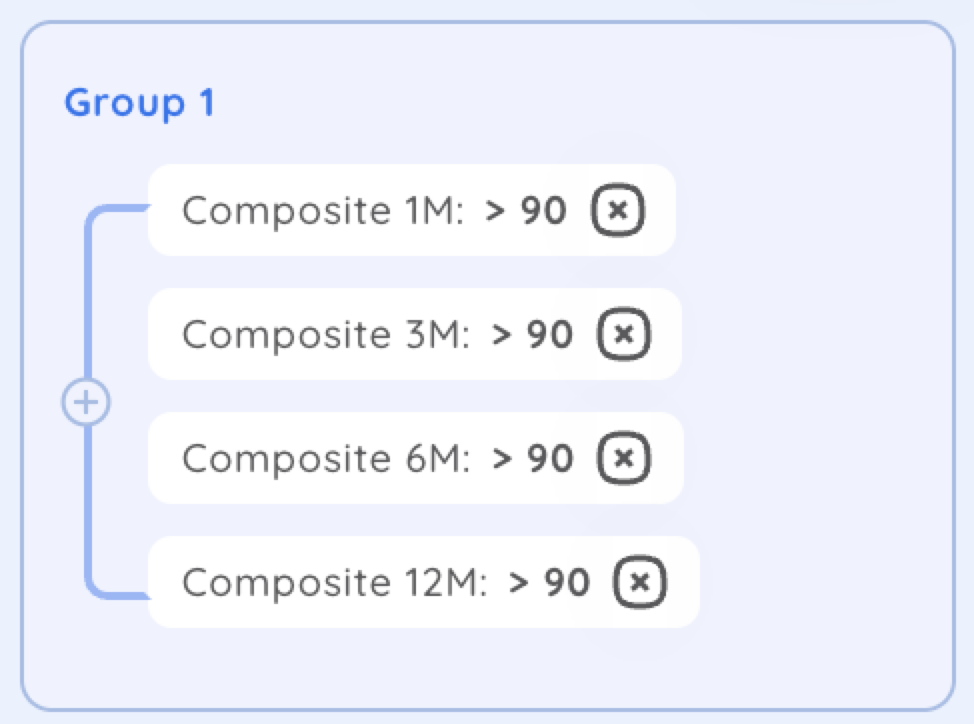The width and height of the screenshot is (974, 724).
Task: Edit the 90 value on Composite 3M
Action: (x=550, y=335)
